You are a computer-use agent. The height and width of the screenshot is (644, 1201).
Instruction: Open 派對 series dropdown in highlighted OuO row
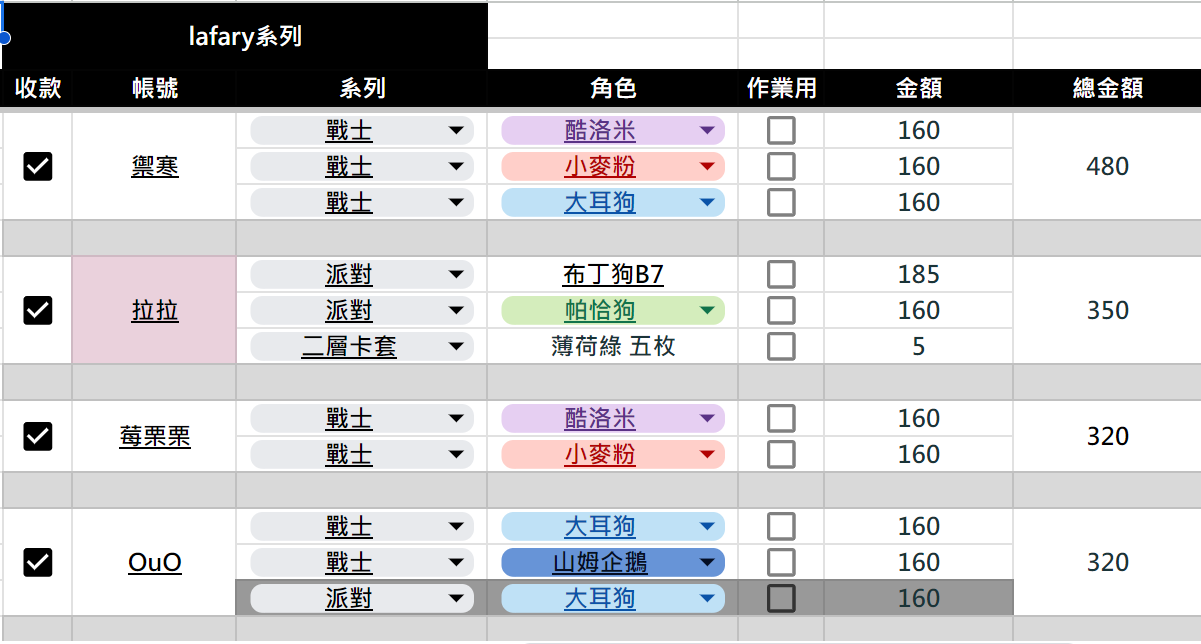(x=361, y=598)
